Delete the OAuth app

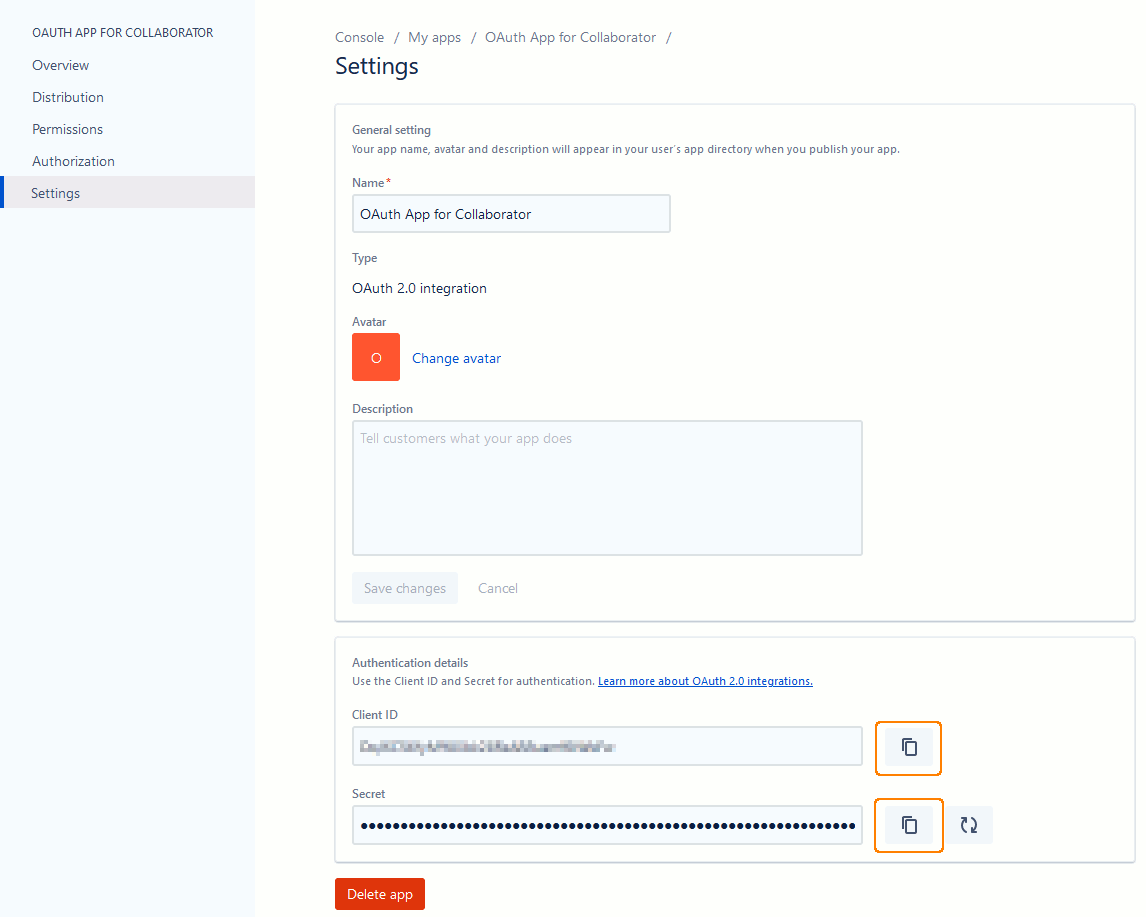tap(379, 894)
